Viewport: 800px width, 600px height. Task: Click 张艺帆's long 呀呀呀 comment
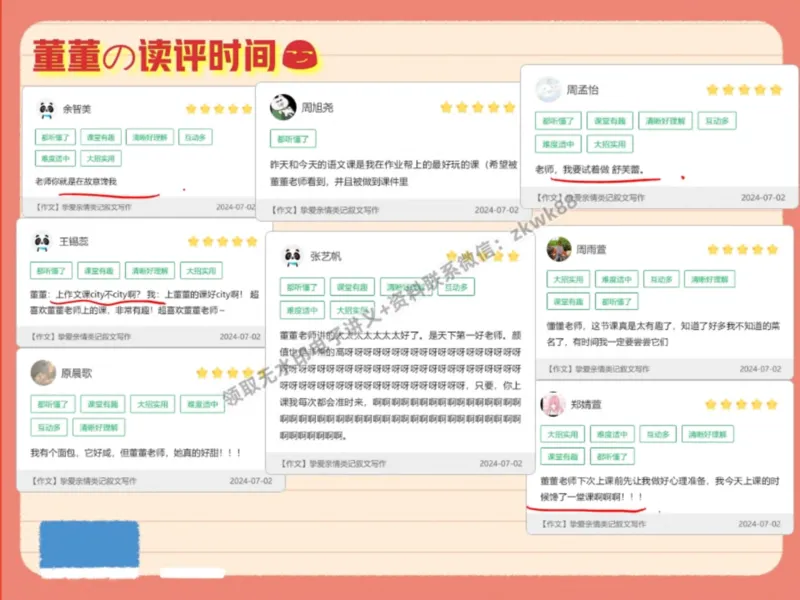point(401,385)
